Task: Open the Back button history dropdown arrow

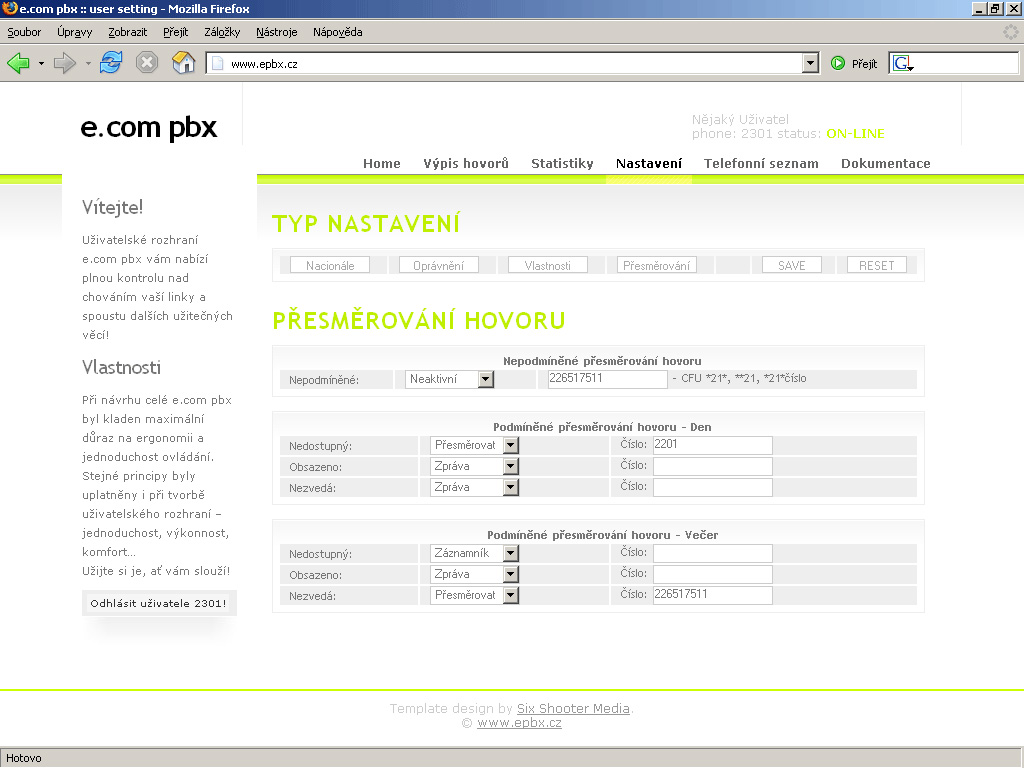Action: tap(41, 63)
